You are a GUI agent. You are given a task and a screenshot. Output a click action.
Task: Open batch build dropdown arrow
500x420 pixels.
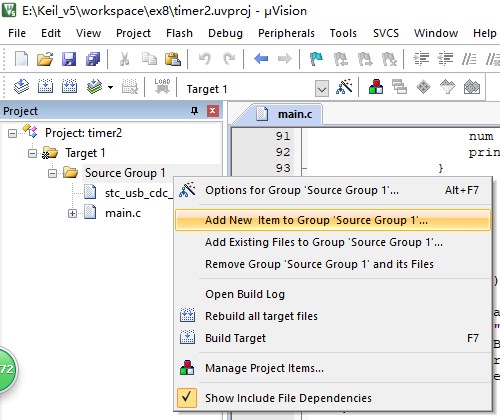110,88
